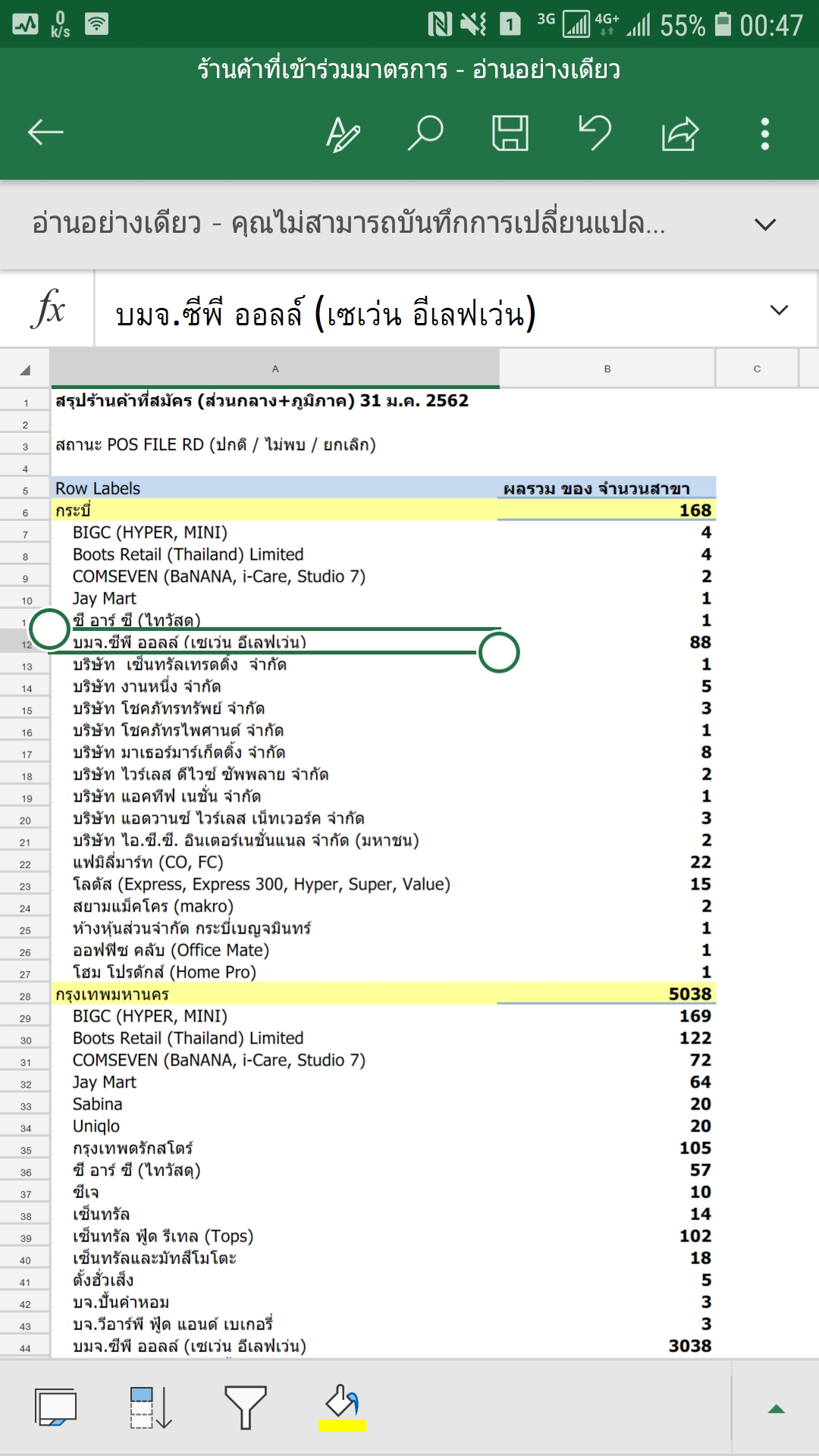Tap the NFC status bar icon
Screen dimensions: 819x1456
click(440, 24)
